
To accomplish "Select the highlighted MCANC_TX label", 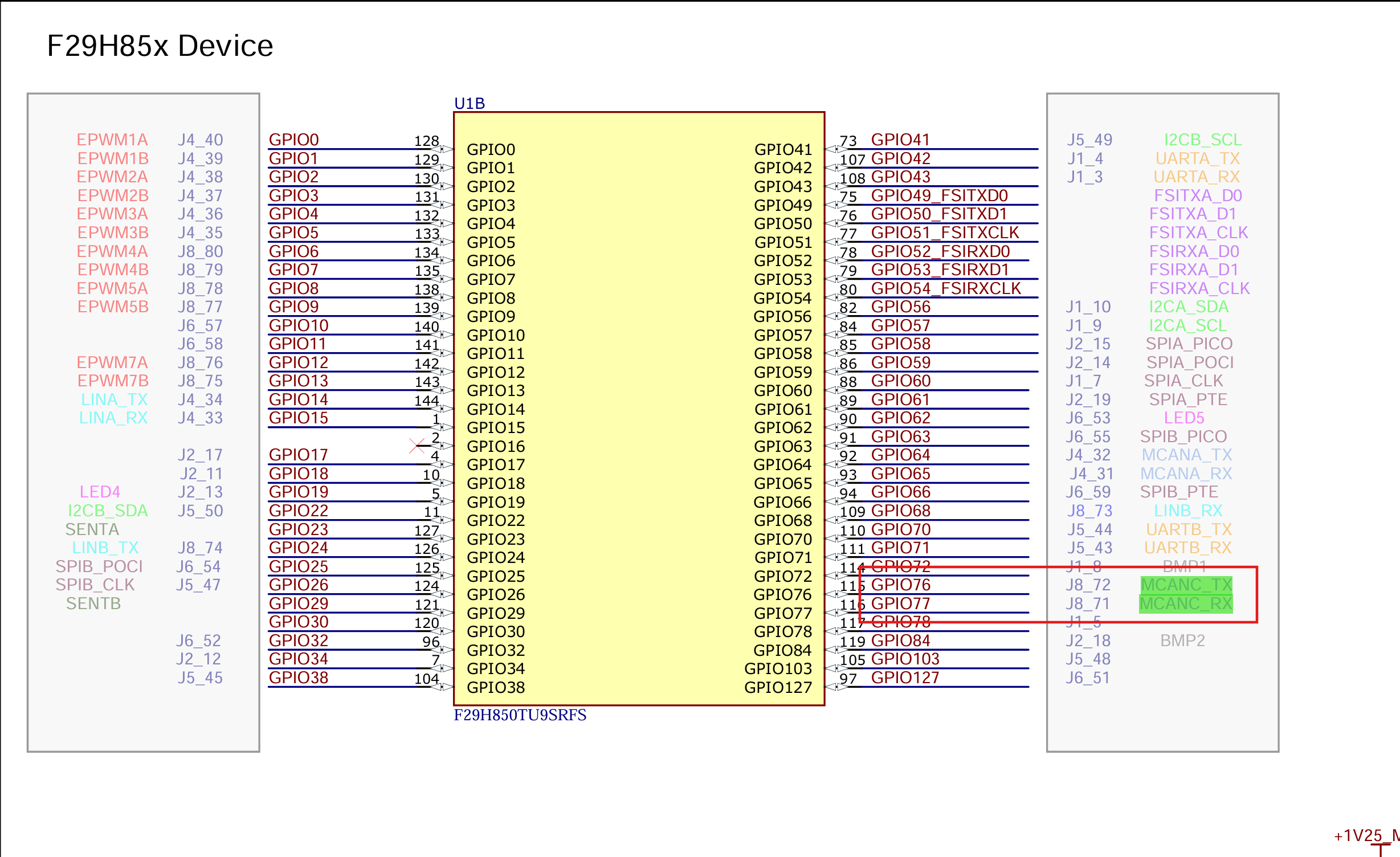I will point(1186,585).
